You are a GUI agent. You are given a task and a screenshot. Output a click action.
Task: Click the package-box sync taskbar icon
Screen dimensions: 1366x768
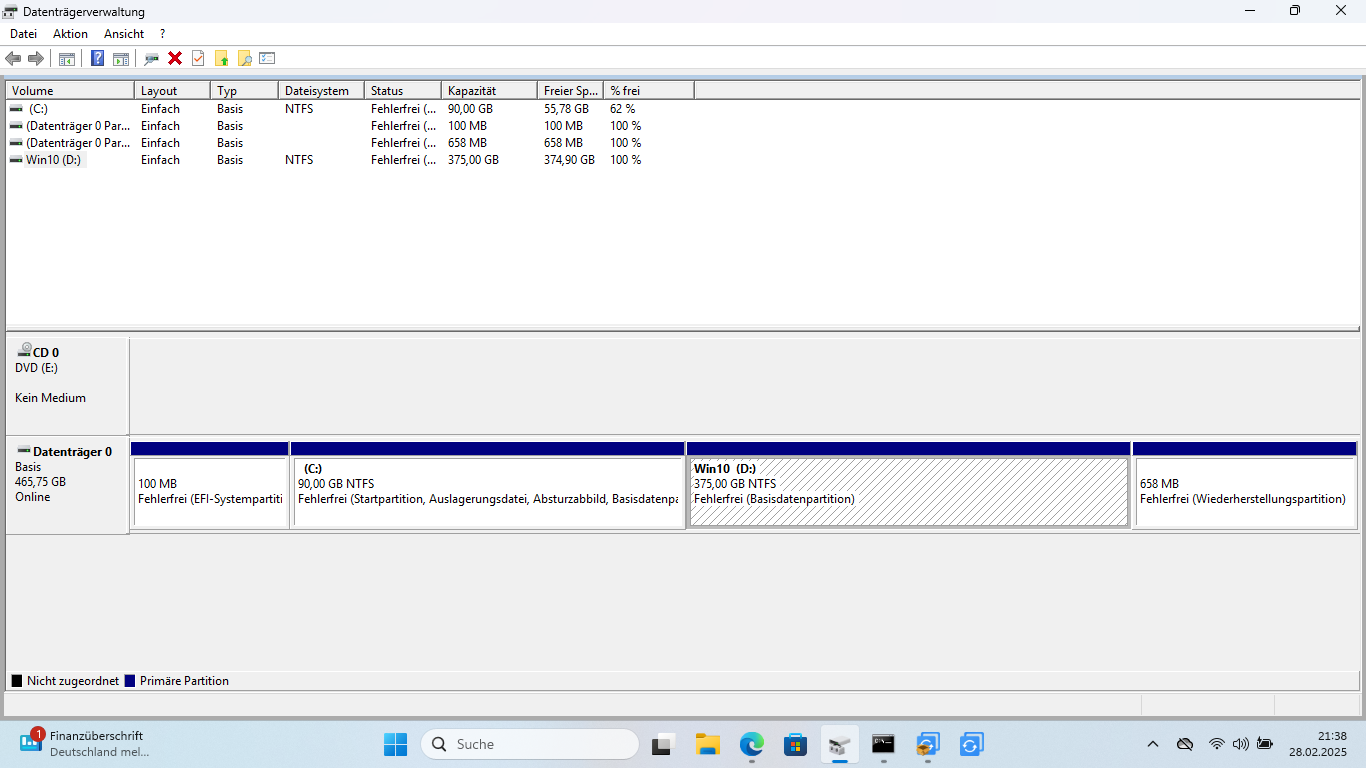927,744
